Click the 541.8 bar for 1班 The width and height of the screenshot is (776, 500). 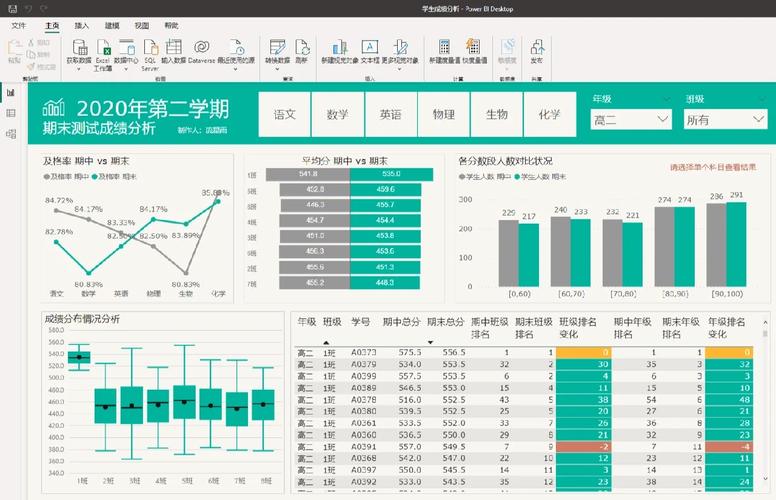(x=308, y=174)
